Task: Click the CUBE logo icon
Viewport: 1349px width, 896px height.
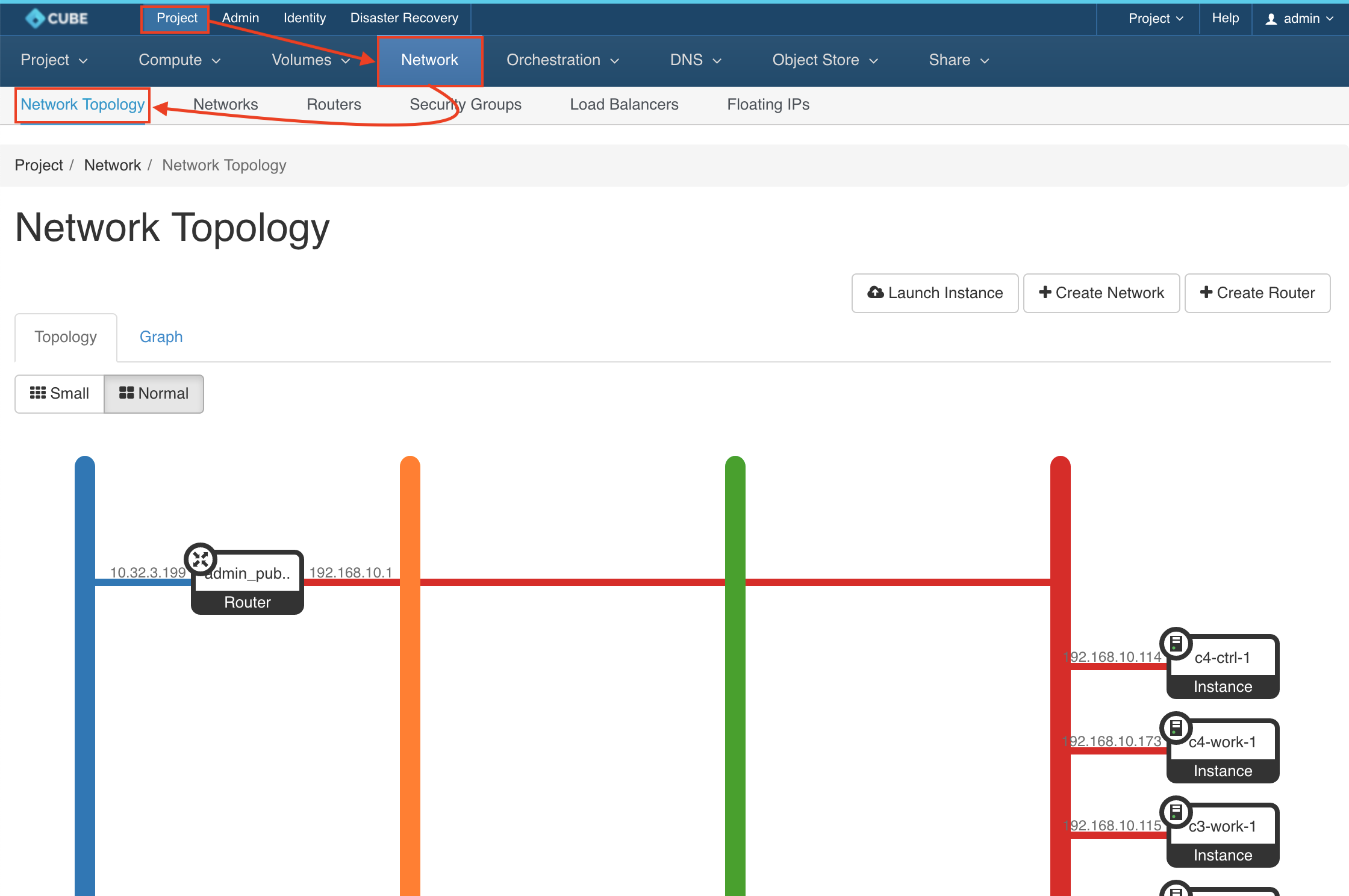Action: pos(35,18)
